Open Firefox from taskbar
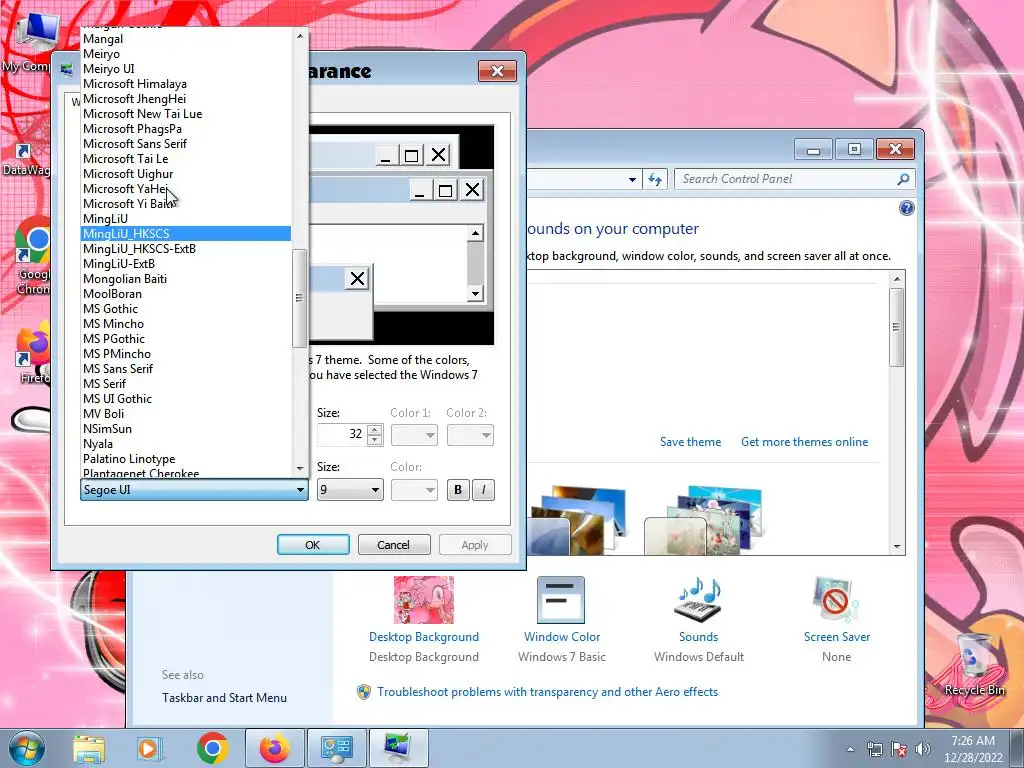The width and height of the screenshot is (1024, 768). click(x=275, y=748)
